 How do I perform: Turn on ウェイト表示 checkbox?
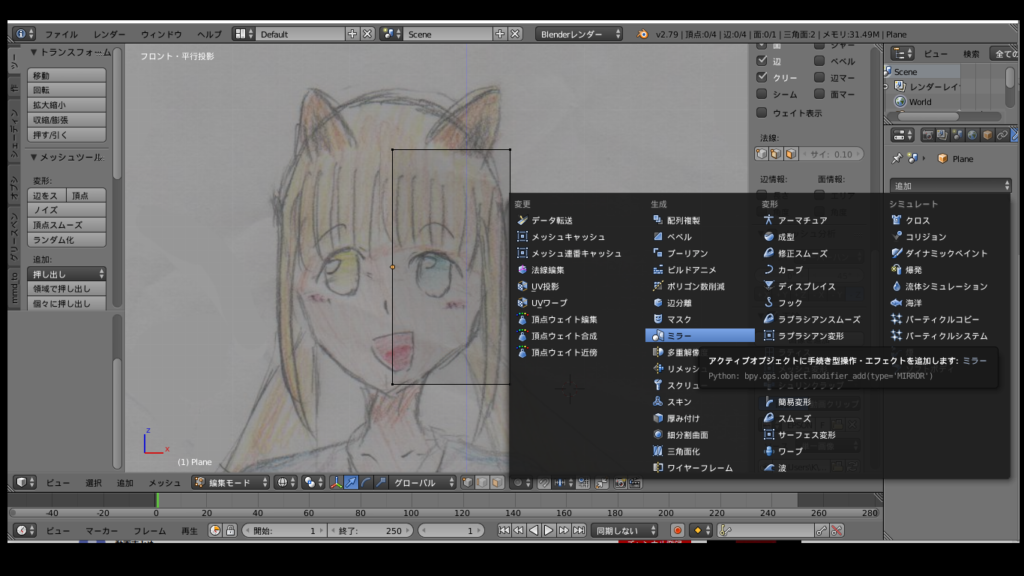(762, 112)
